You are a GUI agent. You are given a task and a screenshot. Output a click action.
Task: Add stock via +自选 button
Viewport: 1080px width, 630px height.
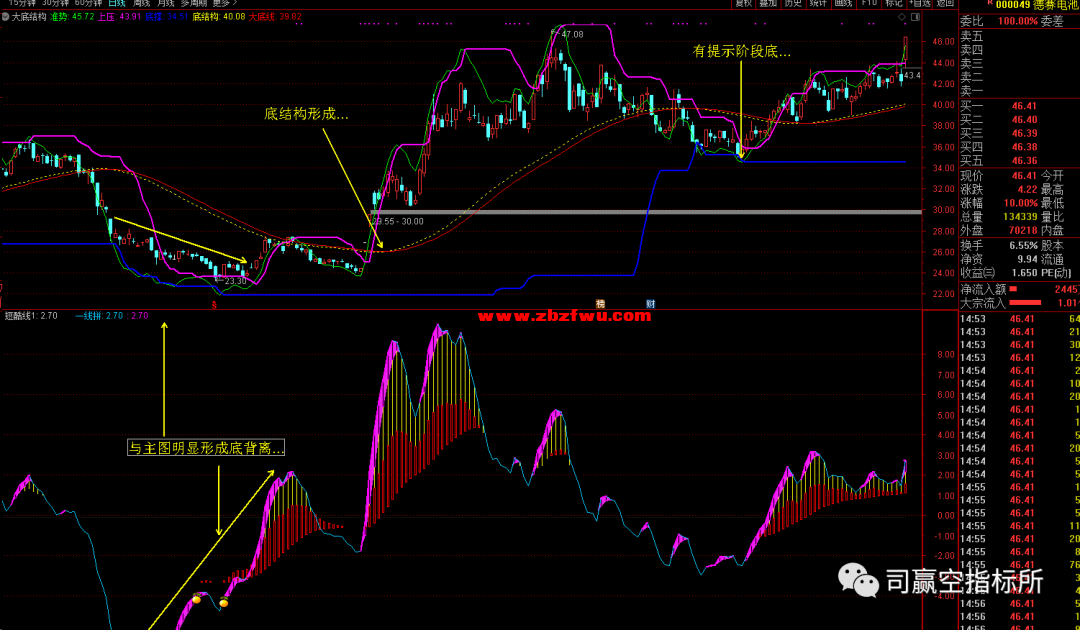[920, 3]
